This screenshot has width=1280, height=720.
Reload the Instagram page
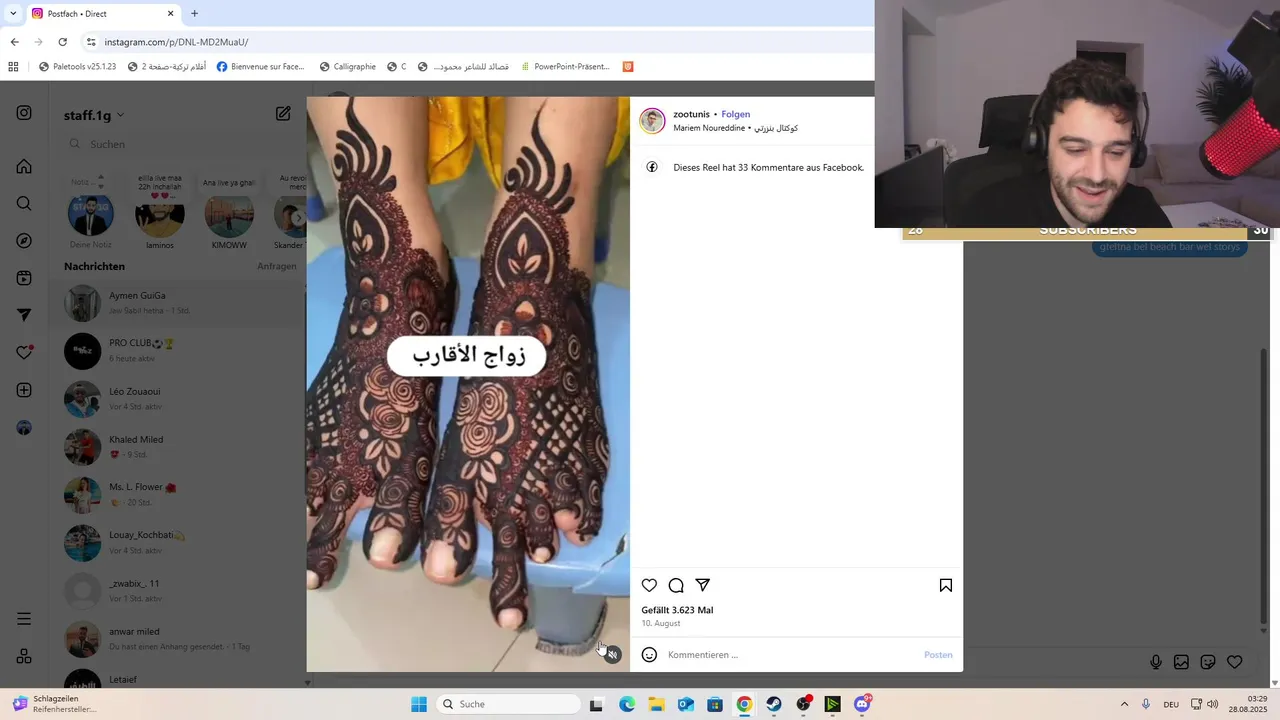point(62,42)
